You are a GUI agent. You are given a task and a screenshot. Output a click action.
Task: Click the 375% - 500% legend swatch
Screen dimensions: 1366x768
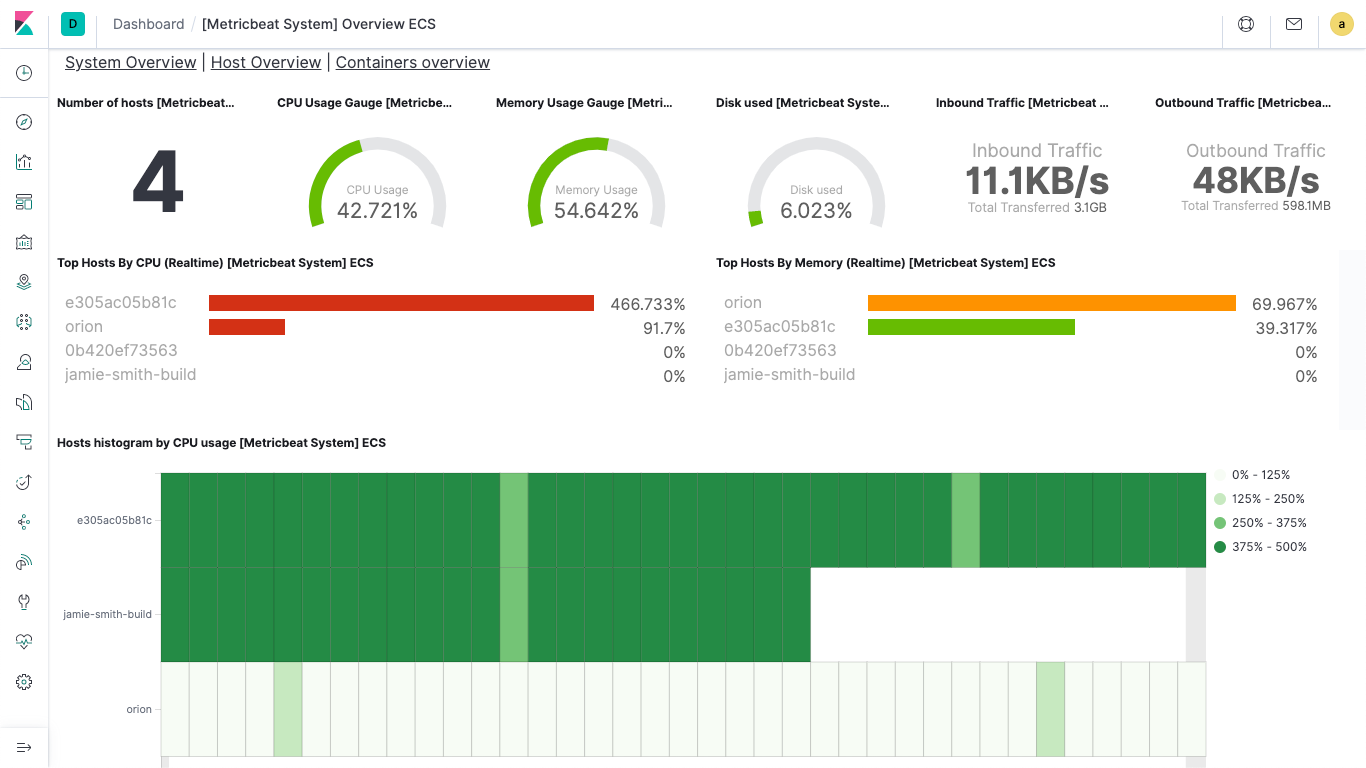(x=1220, y=547)
